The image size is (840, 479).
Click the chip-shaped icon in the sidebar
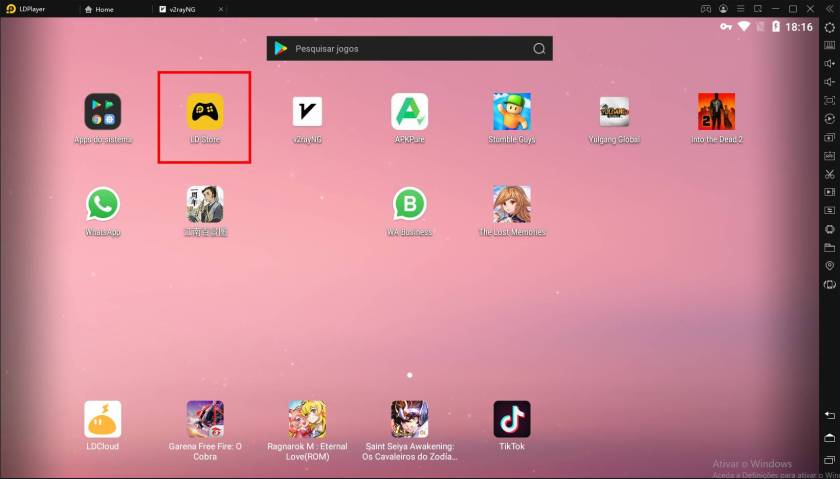[x=829, y=229]
